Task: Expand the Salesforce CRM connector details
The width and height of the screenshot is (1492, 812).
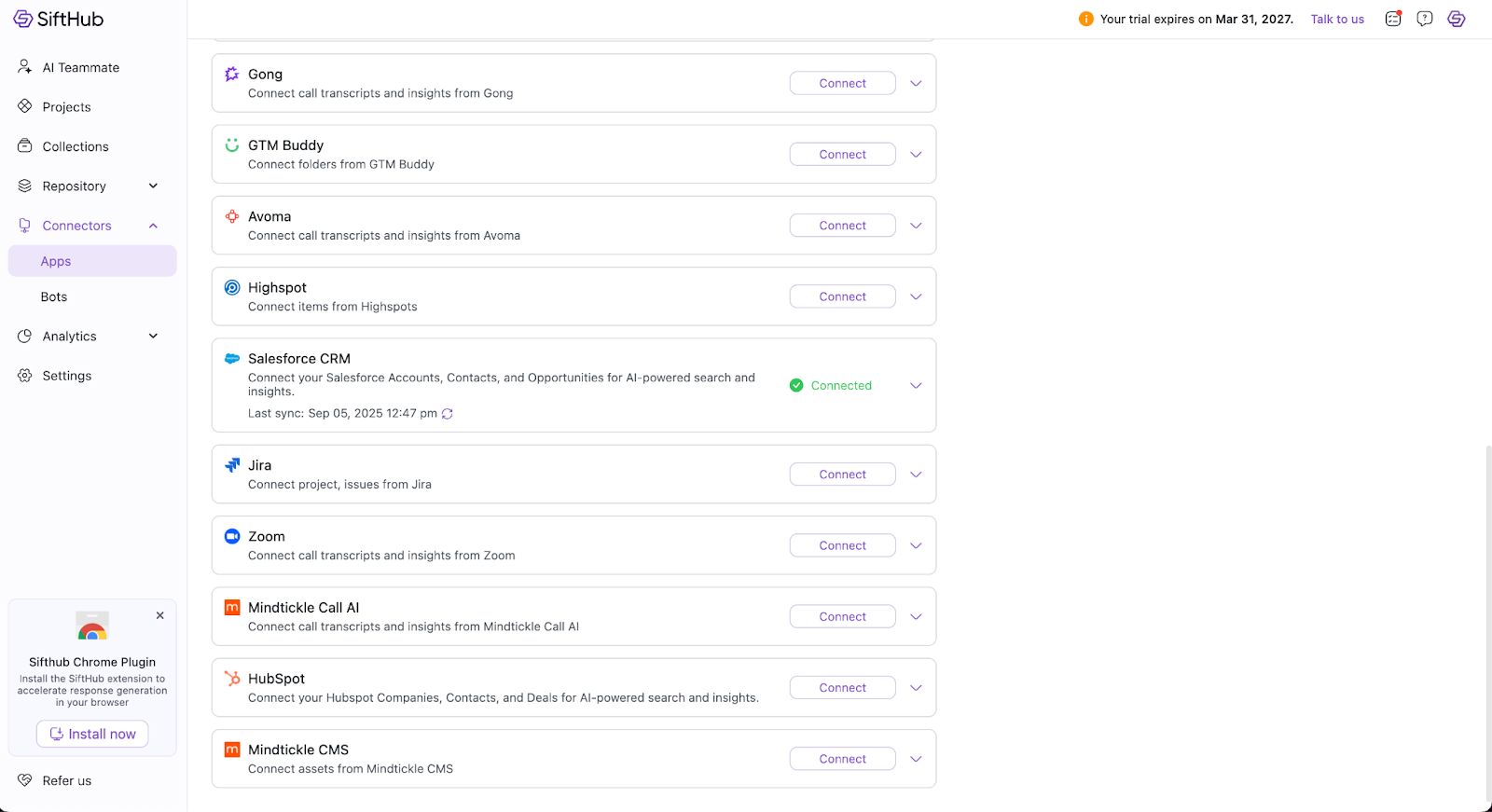Action: (x=916, y=386)
